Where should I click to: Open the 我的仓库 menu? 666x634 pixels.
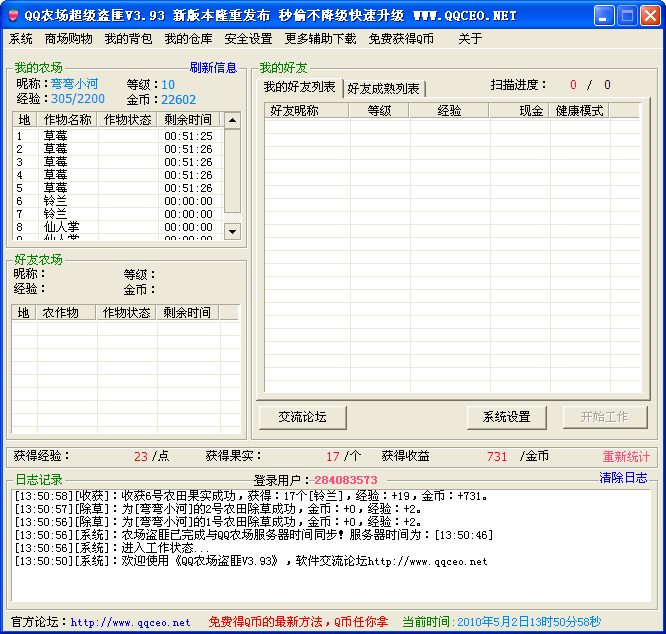pos(188,39)
